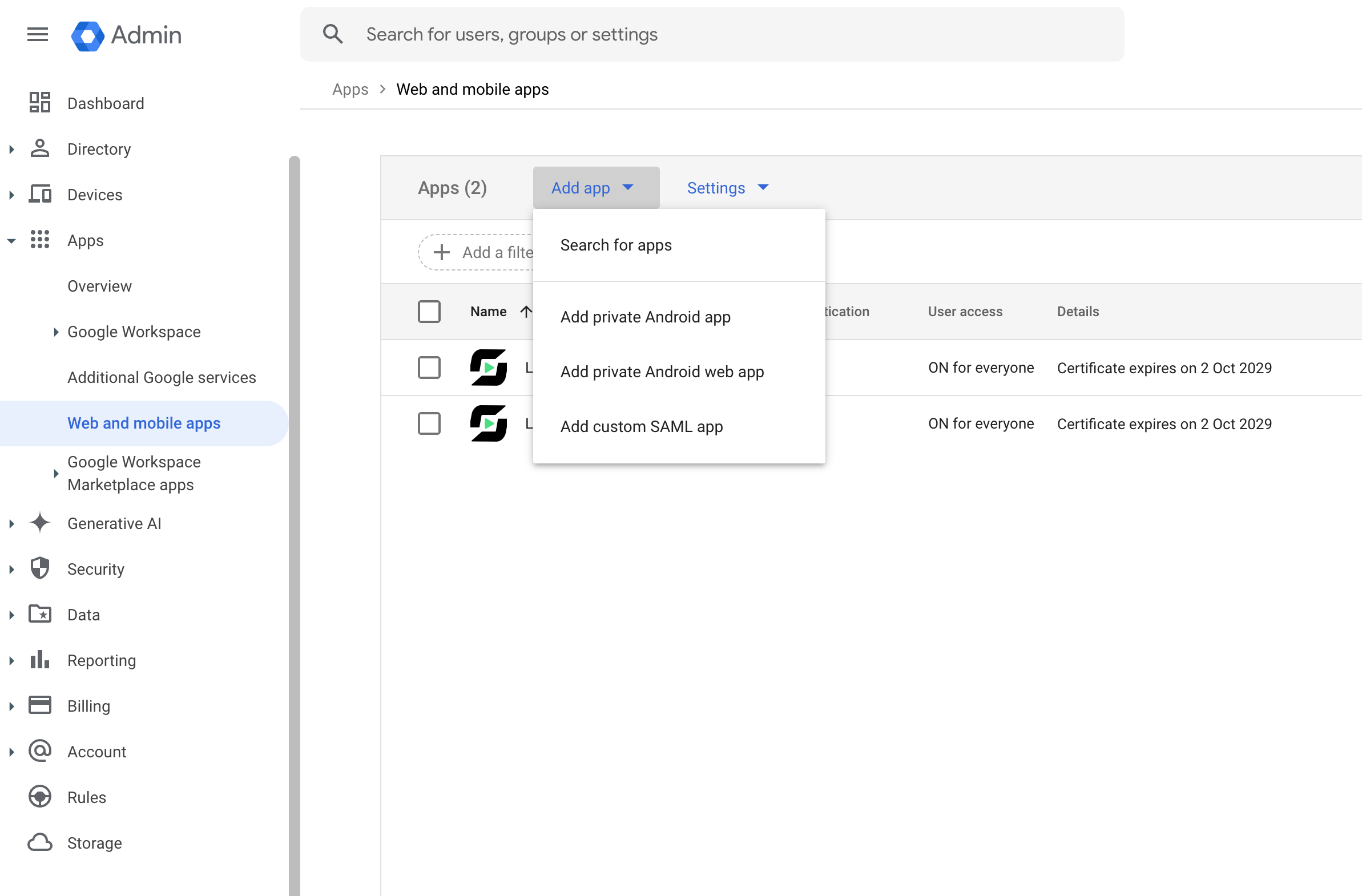Click second row's ON for everyone
Screen dimensions: 1362x896
tap(981, 423)
